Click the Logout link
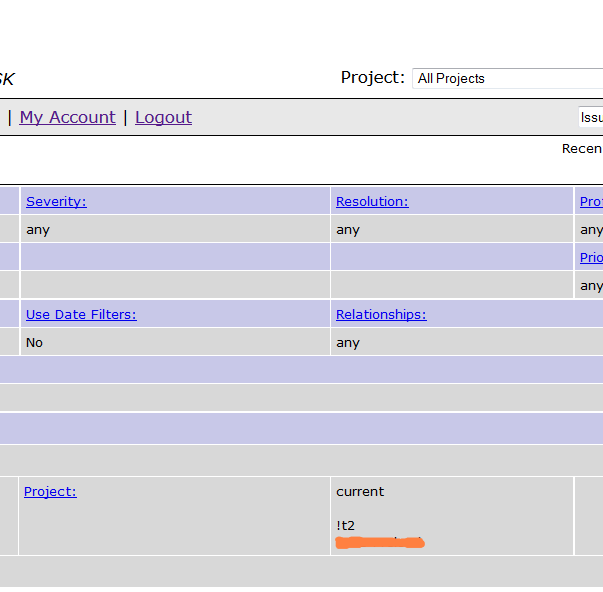603x592 pixels. pyautogui.click(x=163, y=117)
